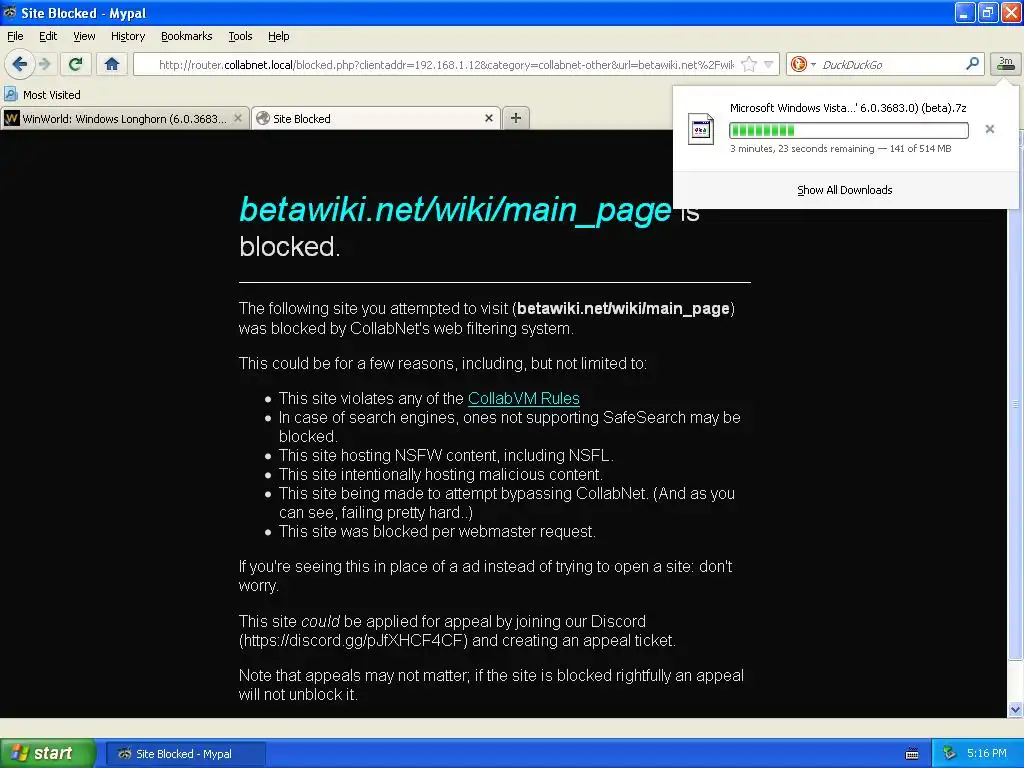Go back using the back arrow button
This screenshot has height=768, width=1024.
click(x=19, y=64)
